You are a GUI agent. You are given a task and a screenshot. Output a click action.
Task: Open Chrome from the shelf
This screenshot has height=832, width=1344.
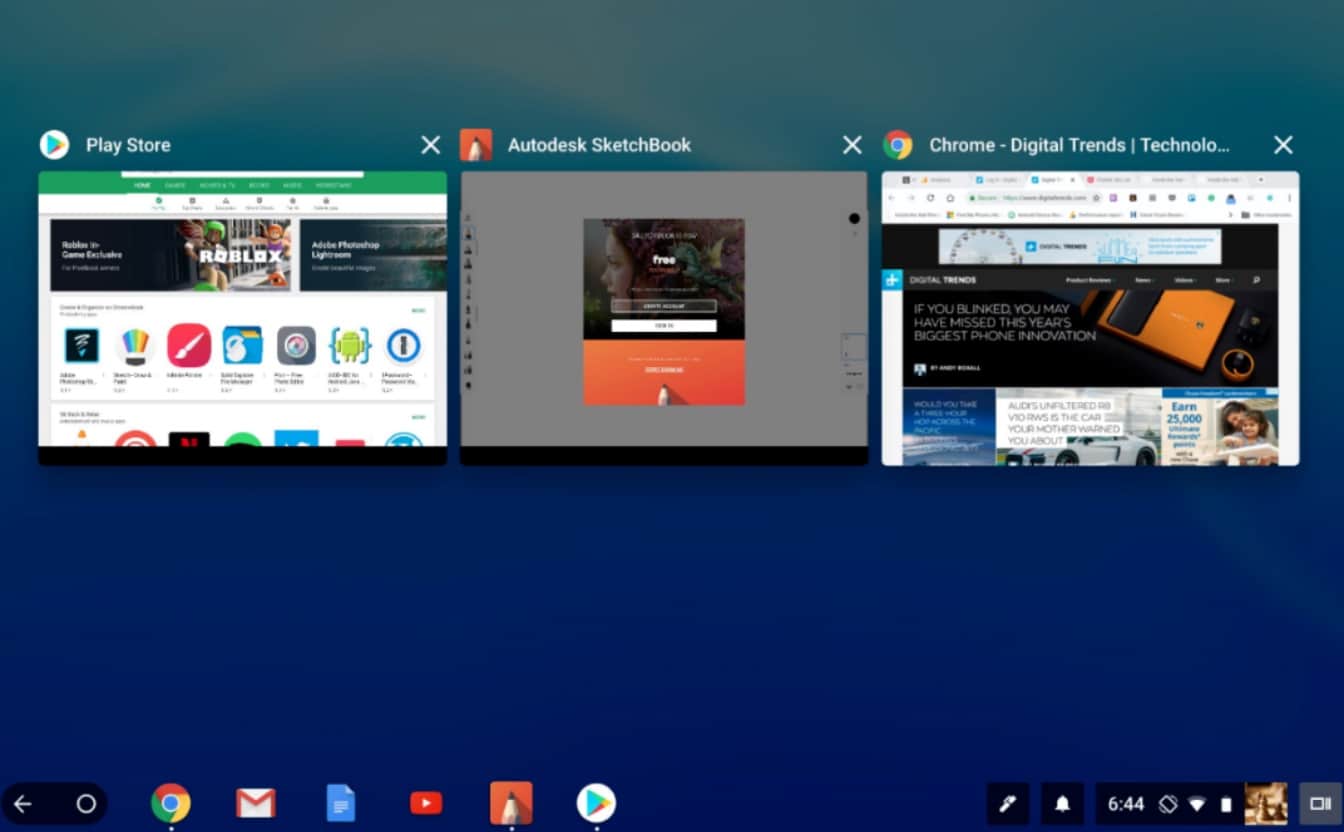coord(171,802)
